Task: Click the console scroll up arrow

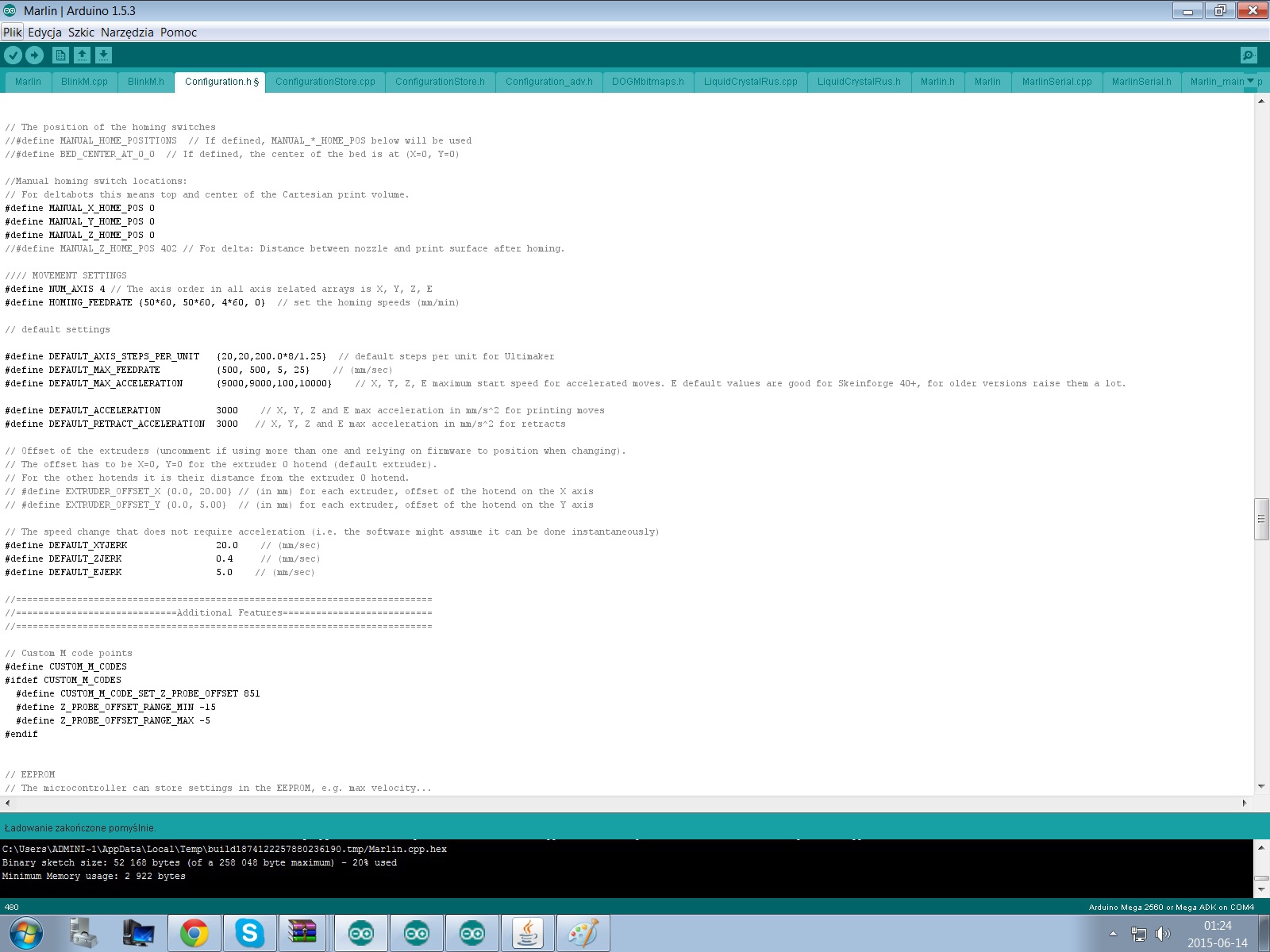Action: click(1261, 848)
